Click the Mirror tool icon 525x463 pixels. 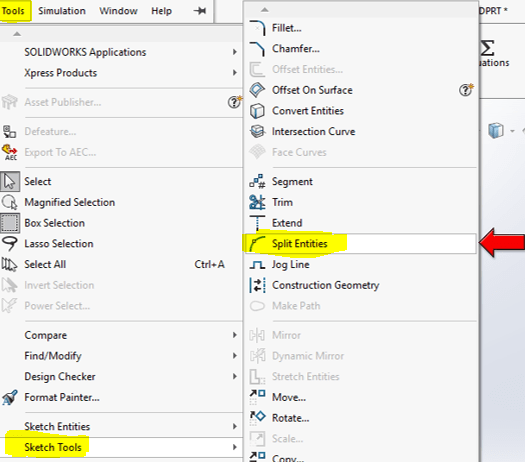[x=257, y=335]
